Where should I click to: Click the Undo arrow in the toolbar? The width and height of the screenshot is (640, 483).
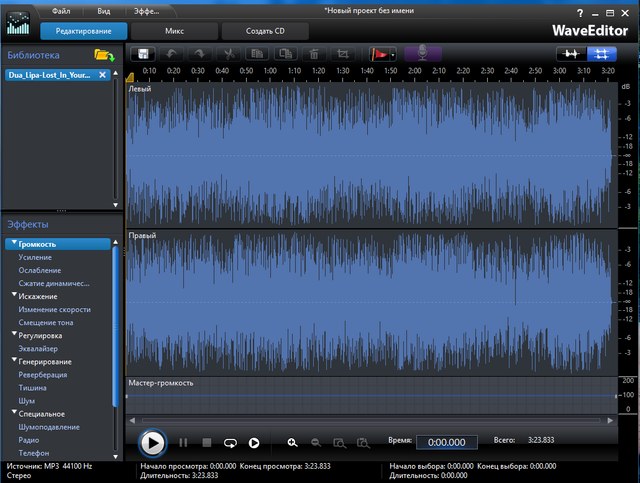pyautogui.click(x=172, y=54)
